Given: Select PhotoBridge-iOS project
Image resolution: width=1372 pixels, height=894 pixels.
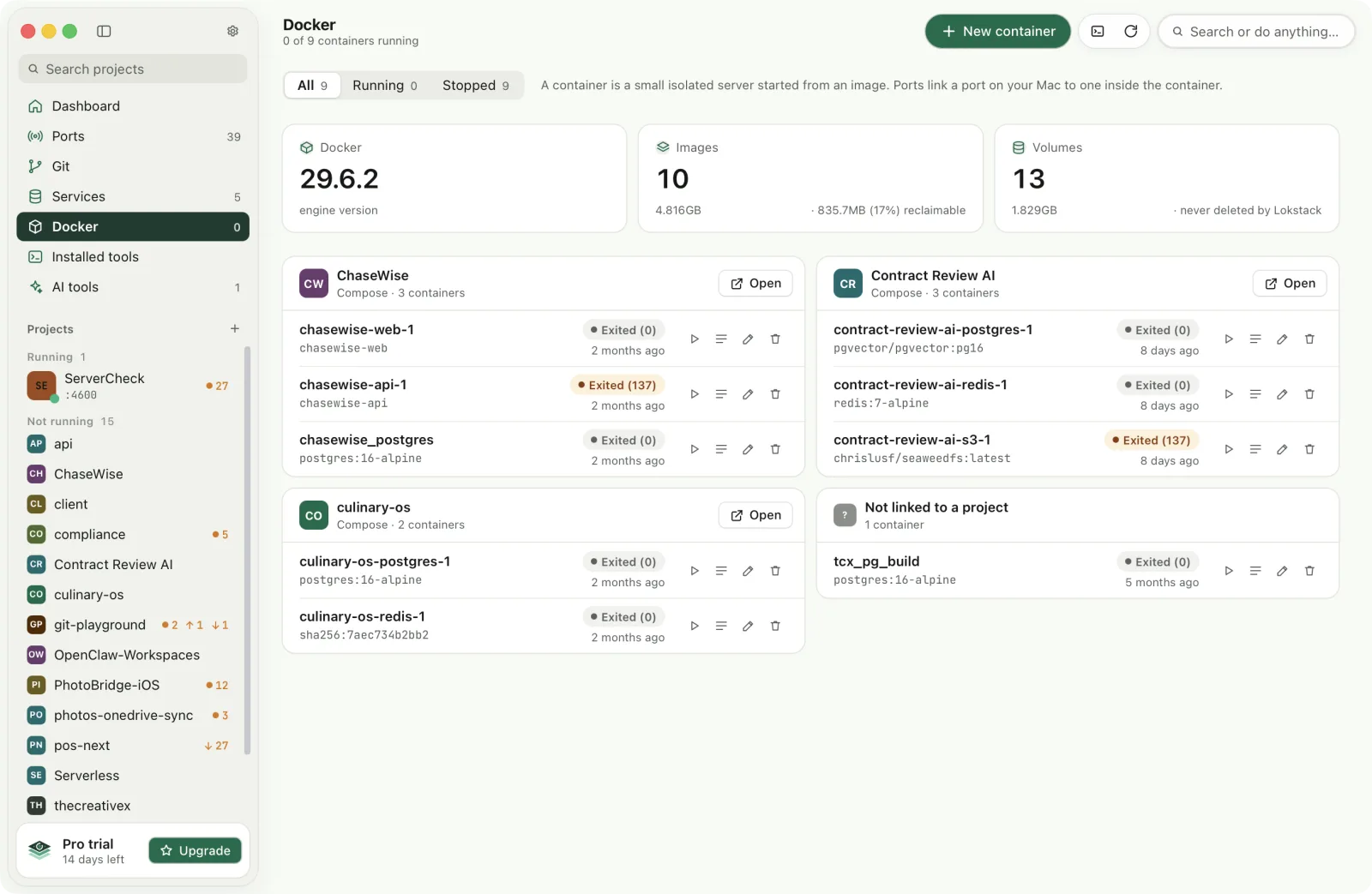Looking at the screenshot, I should coord(129,685).
